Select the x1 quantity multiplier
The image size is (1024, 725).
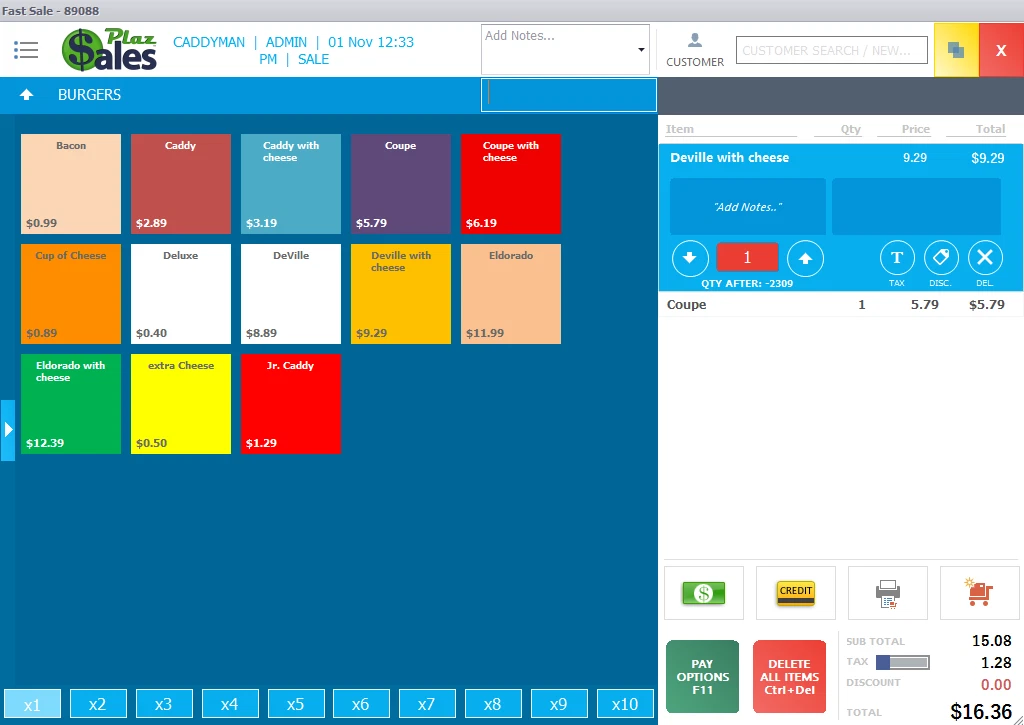click(33, 704)
